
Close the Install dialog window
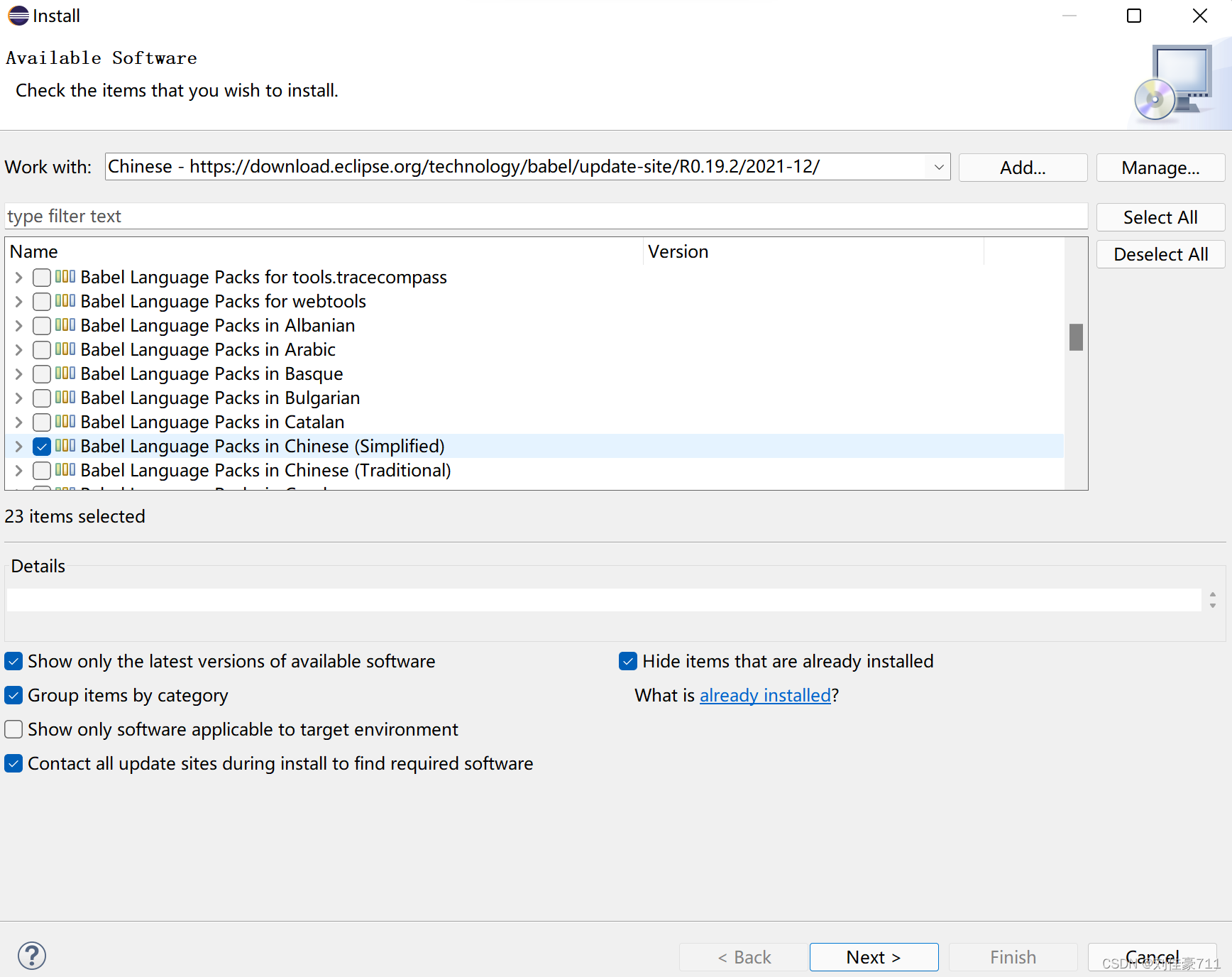1199,16
